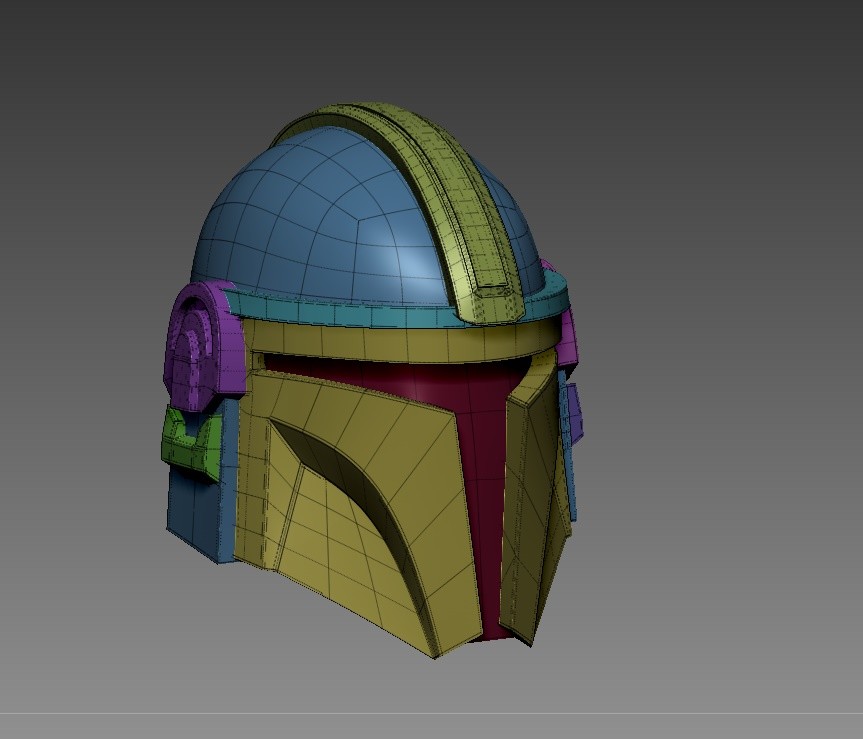This screenshot has height=739, width=863.
Task: Select the purple ear cap component
Action: (200, 340)
